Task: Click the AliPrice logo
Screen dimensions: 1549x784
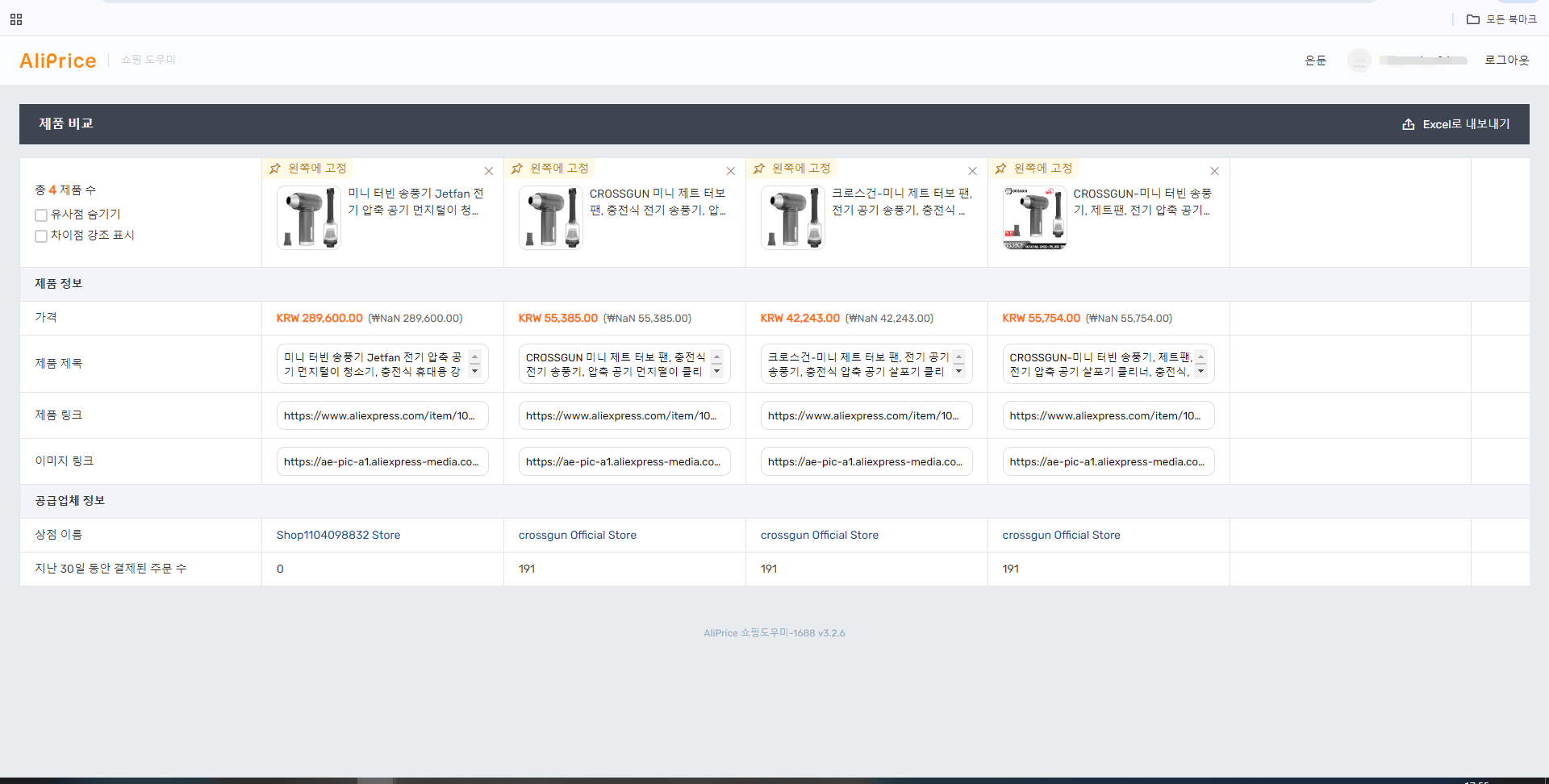Action: [58, 60]
